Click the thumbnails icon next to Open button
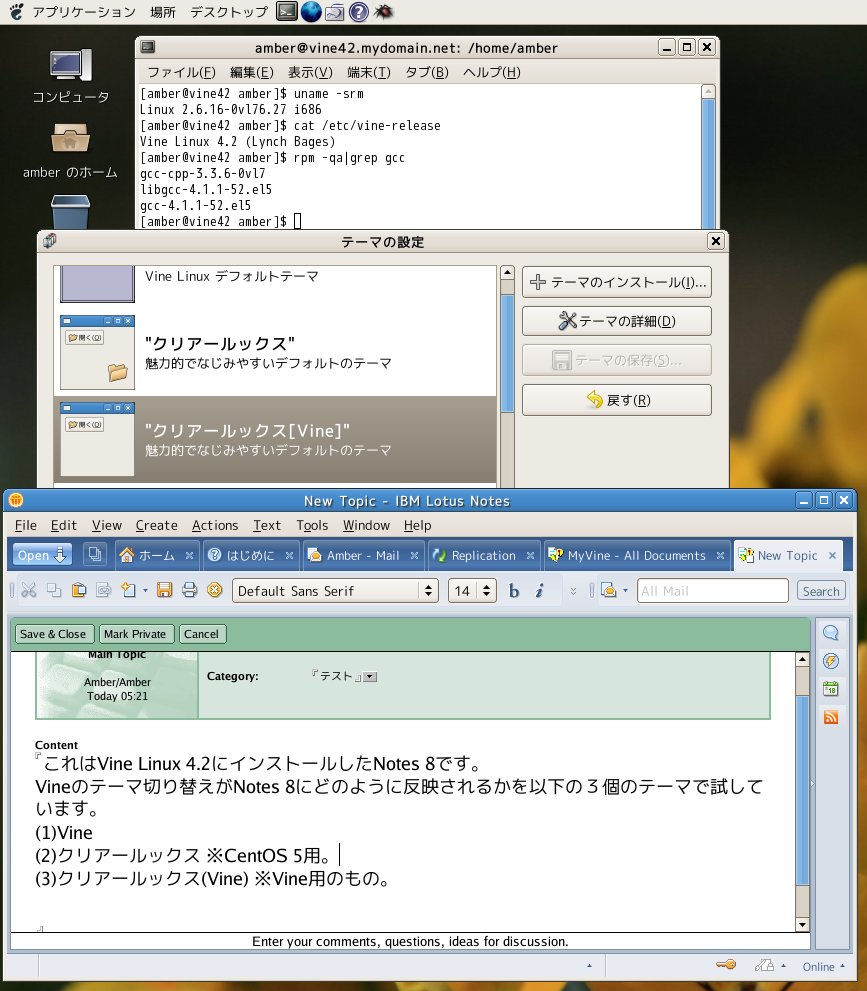Image resolution: width=867 pixels, height=991 pixels. click(95, 555)
